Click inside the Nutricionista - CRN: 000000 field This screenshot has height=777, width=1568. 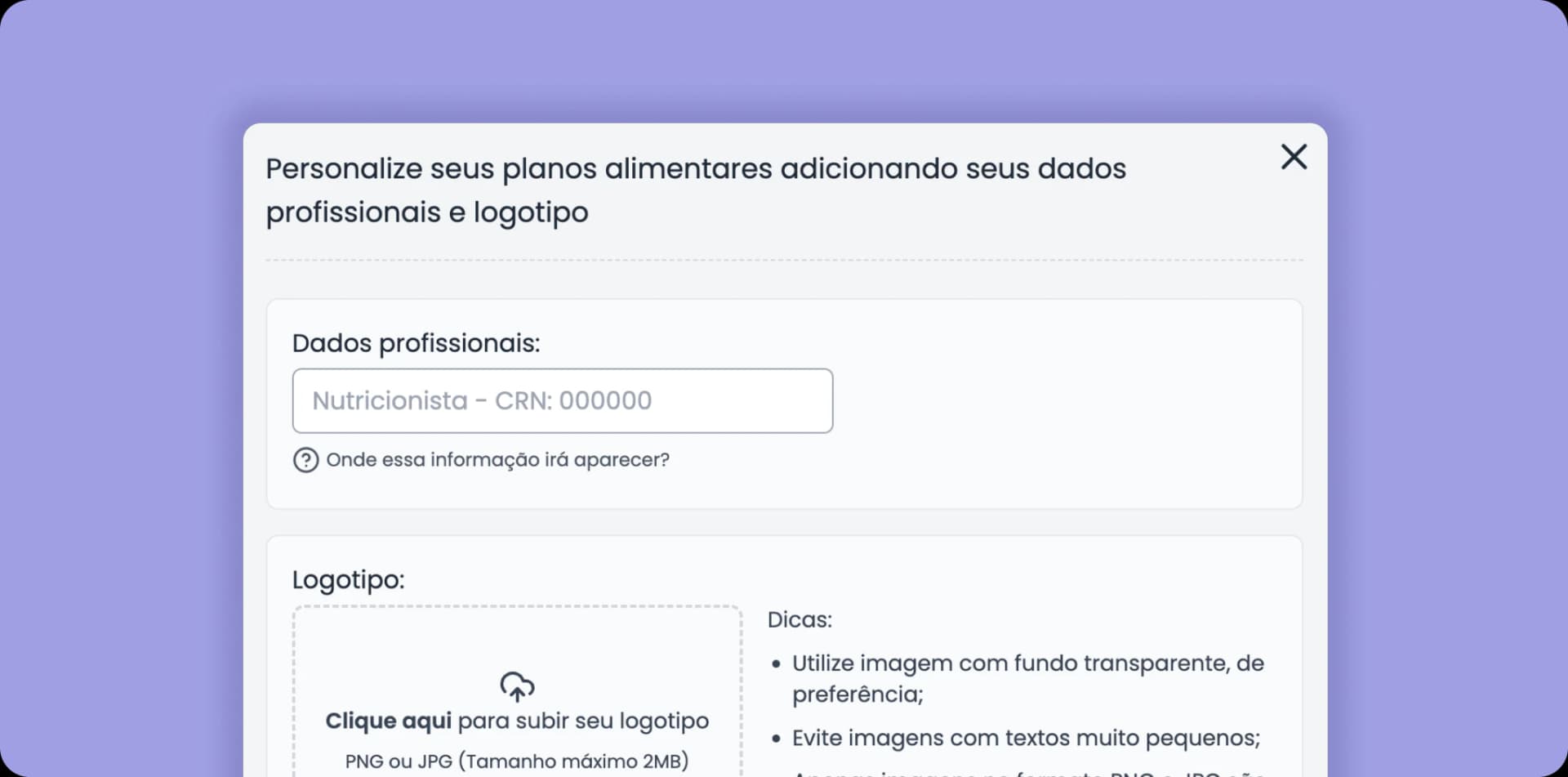(x=562, y=400)
